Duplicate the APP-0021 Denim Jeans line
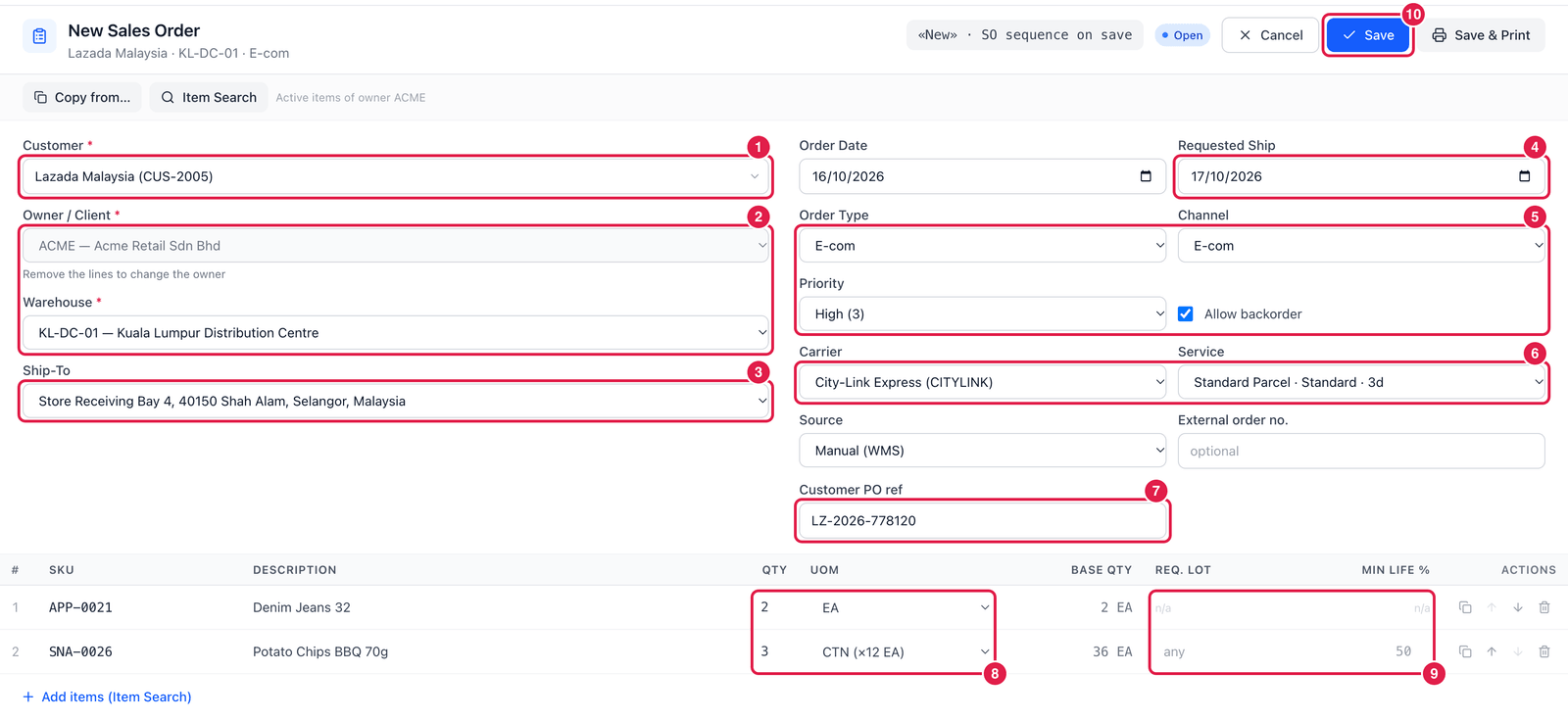 click(x=1465, y=607)
